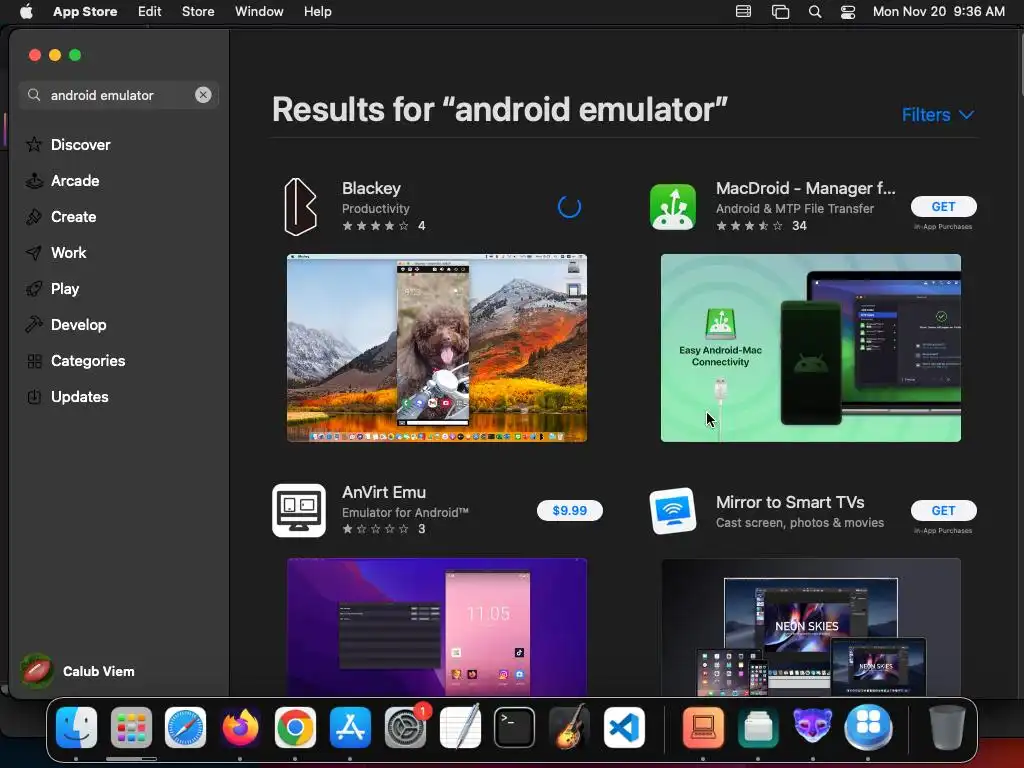
Task: Open Launchpad from the Dock
Action: (131, 728)
